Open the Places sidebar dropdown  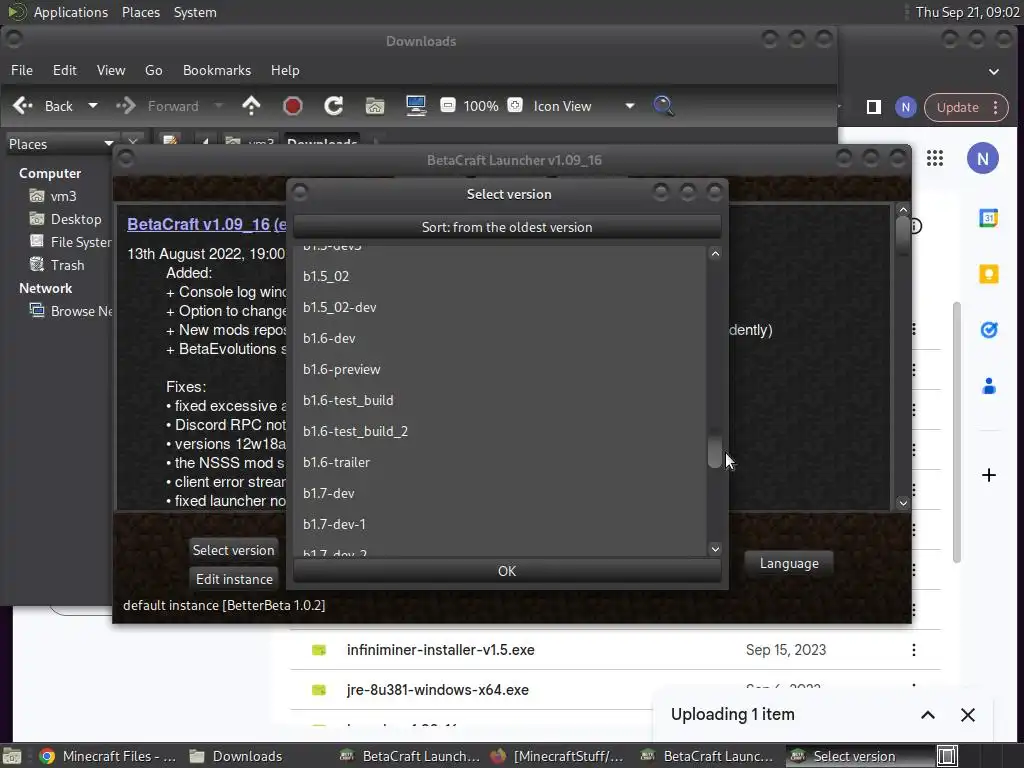[108, 144]
